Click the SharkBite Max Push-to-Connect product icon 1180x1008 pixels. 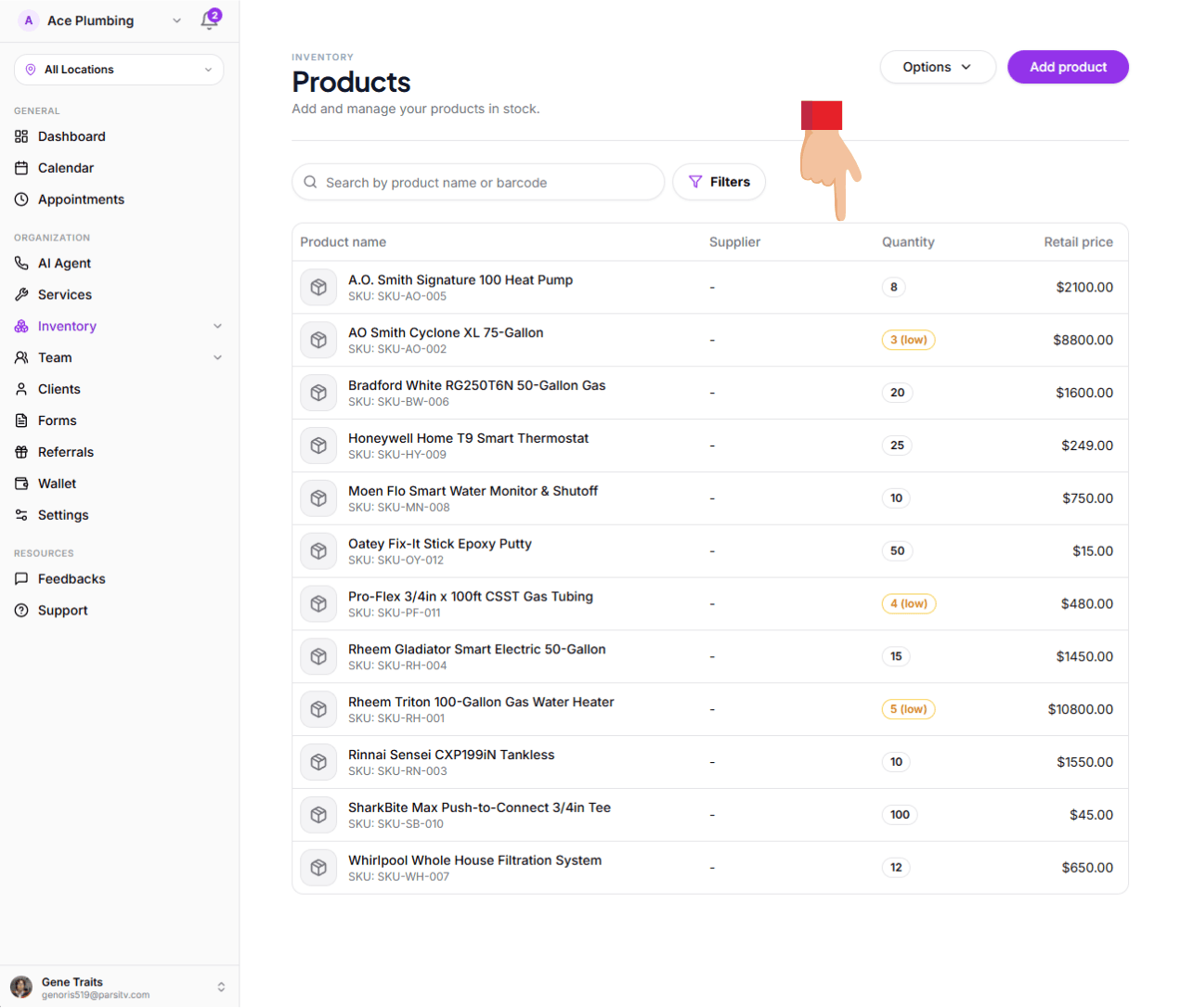[318, 816]
